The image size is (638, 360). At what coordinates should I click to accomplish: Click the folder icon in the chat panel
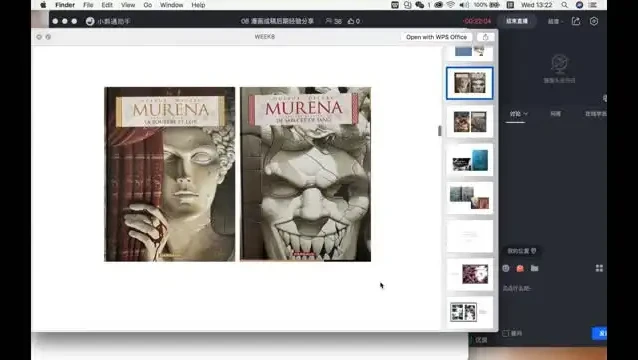coord(535,268)
